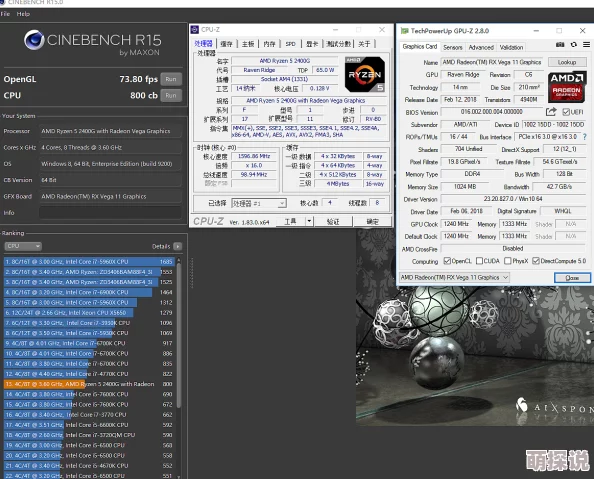Image resolution: width=594 pixels, height=479 pixels.
Task: Run the CPU benchmark
Action: [x=171, y=95]
